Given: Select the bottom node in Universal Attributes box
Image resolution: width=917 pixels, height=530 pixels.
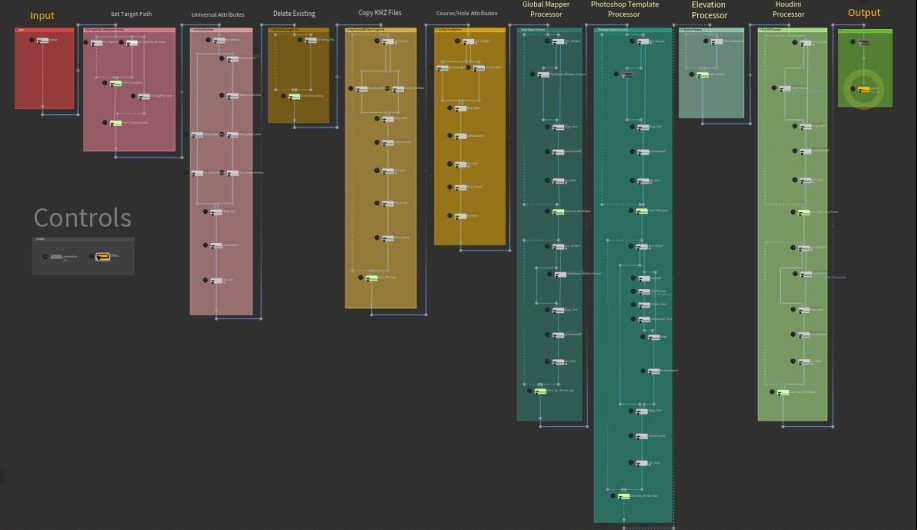Looking at the screenshot, I should point(216,281).
